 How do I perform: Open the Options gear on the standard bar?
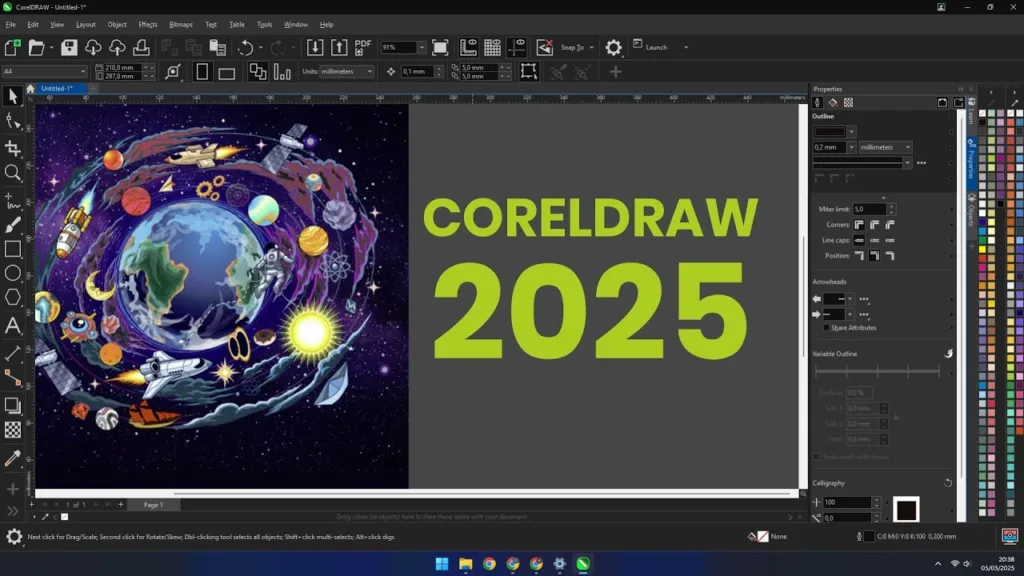click(x=613, y=46)
